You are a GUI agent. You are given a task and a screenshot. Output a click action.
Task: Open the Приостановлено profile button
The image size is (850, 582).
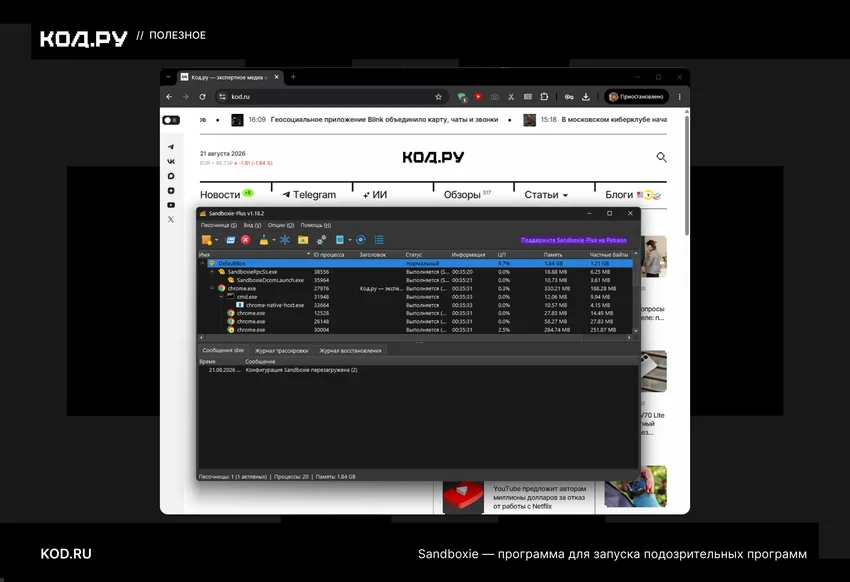pyautogui.click(x=636, y=96)
